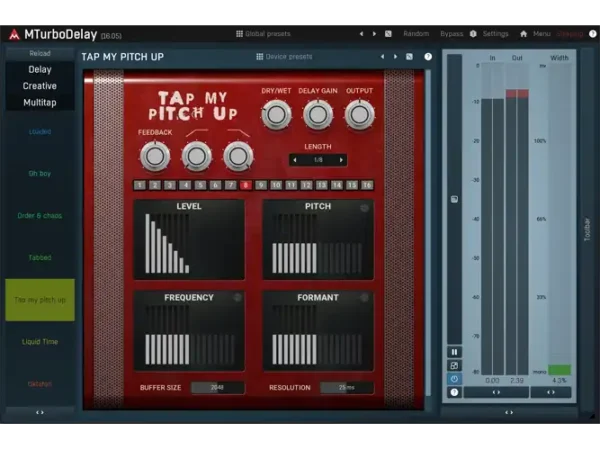Screen dimensions: 600x450
Task: Select tap count button 4
Action: tap(185, 185)
